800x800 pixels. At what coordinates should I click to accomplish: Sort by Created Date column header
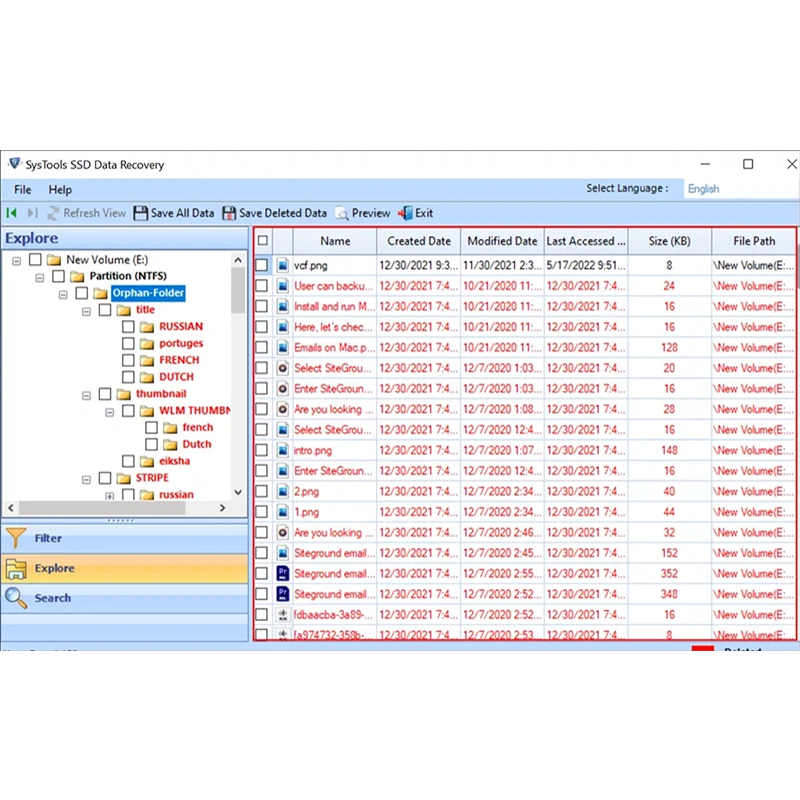(x=419, y=241)
